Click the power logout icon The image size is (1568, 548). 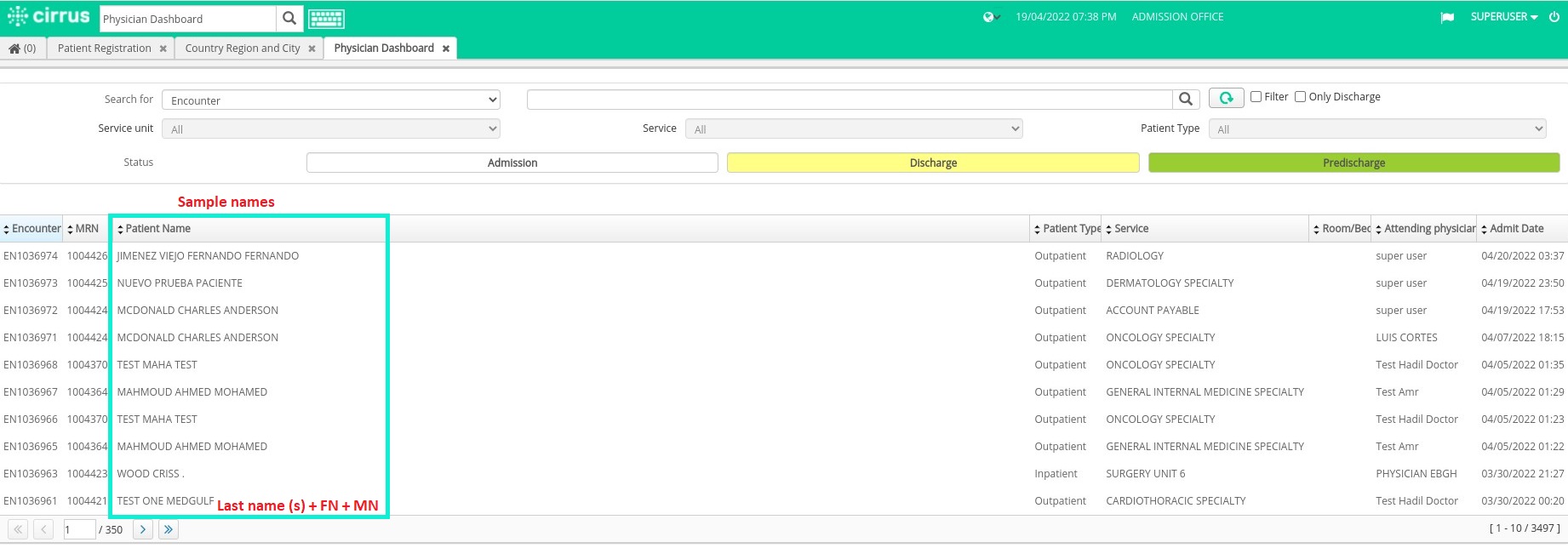1554,17
